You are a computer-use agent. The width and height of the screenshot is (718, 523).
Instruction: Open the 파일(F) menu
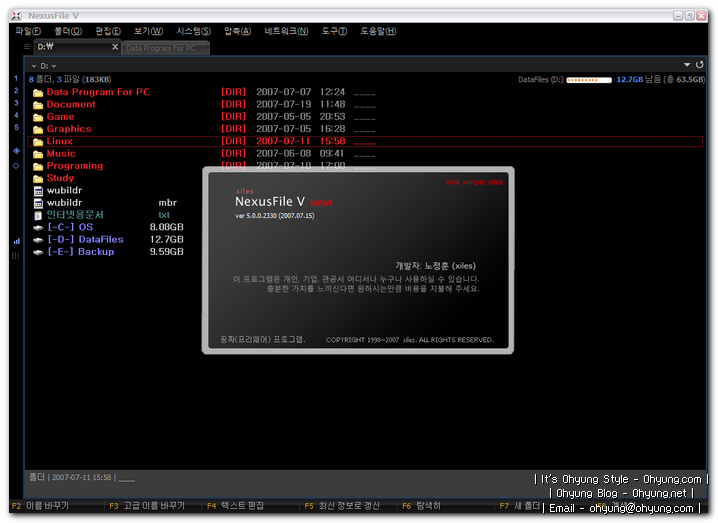click(x=28, y=31)
